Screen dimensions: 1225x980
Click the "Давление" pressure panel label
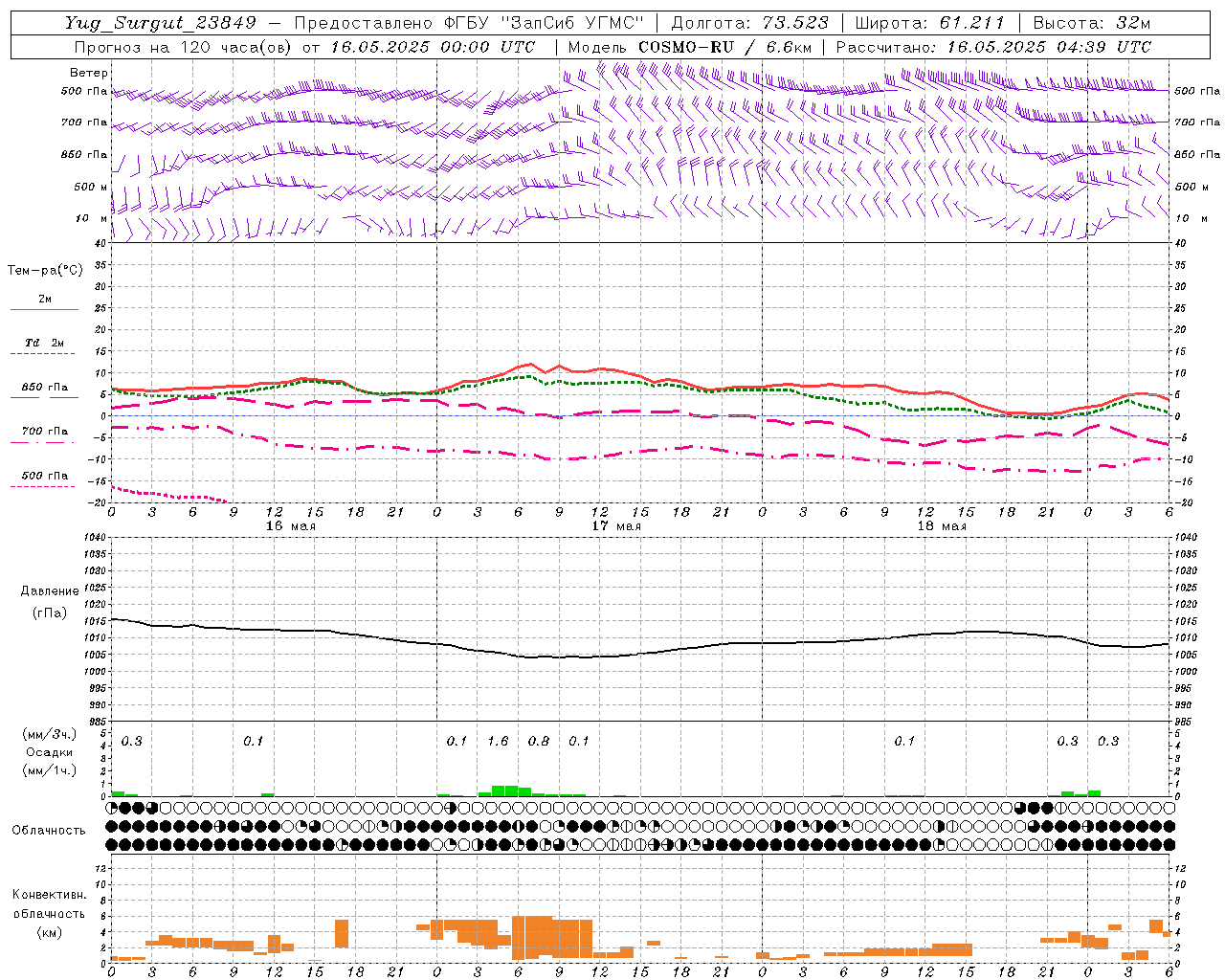coord(50,591)
